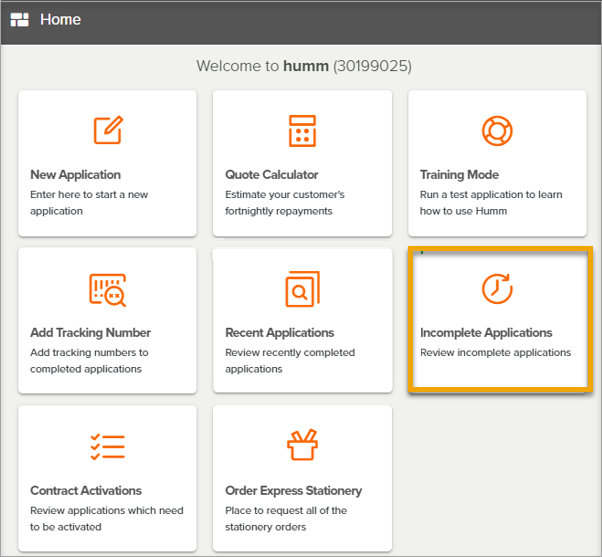Open the Training Mode heading

[459, 175]
